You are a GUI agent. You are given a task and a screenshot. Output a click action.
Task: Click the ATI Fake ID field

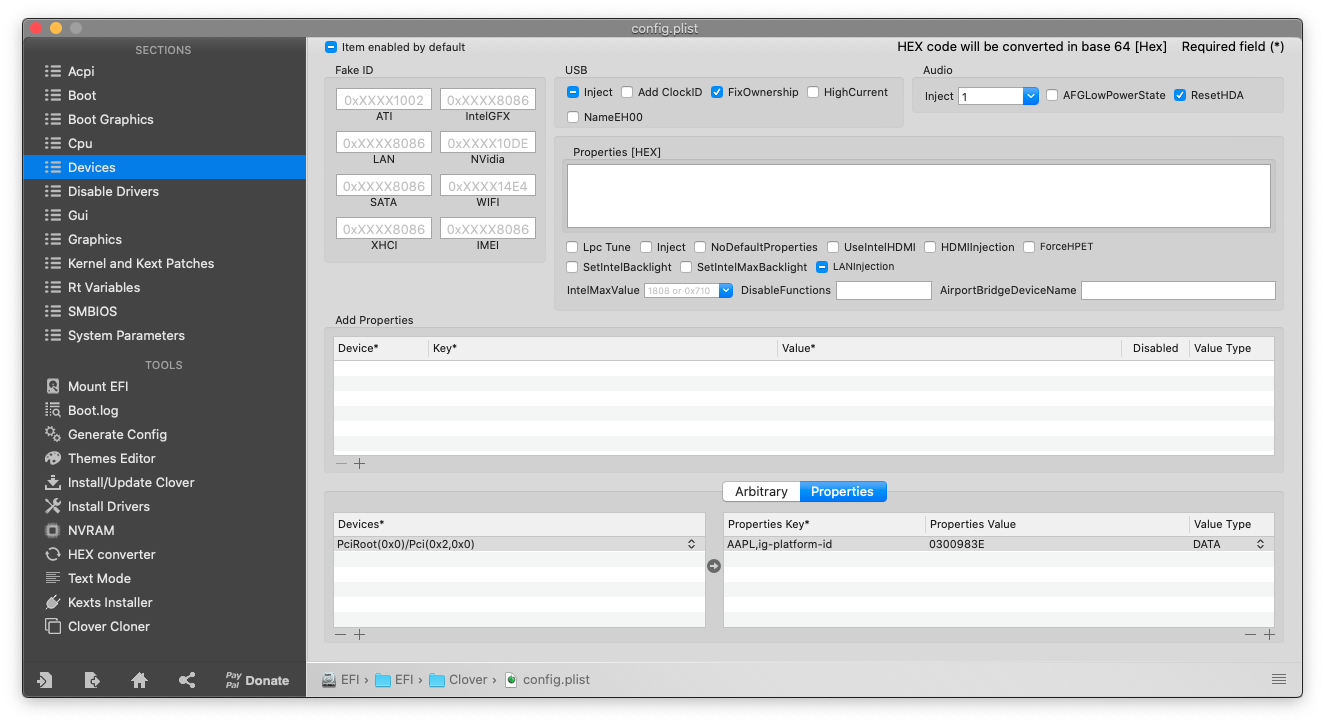[x=384, y=100]
